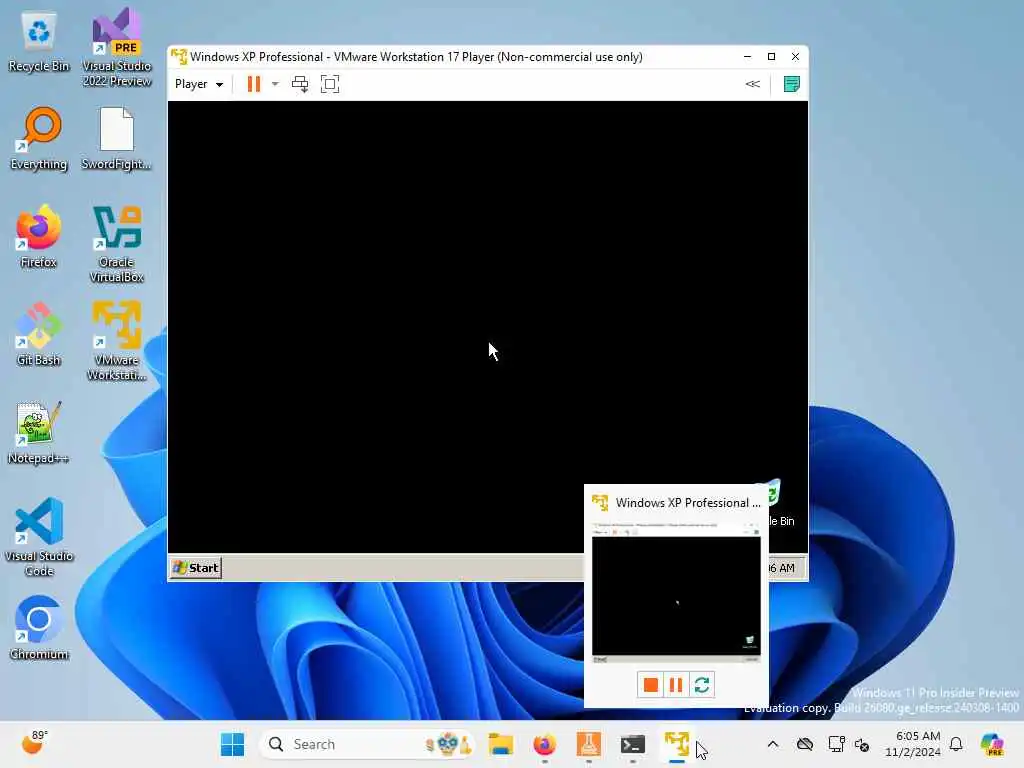The width and height of the screenshot is (1024, 768).
Task: Expand the power options arrow beside pause
Action: coord(275,84)
